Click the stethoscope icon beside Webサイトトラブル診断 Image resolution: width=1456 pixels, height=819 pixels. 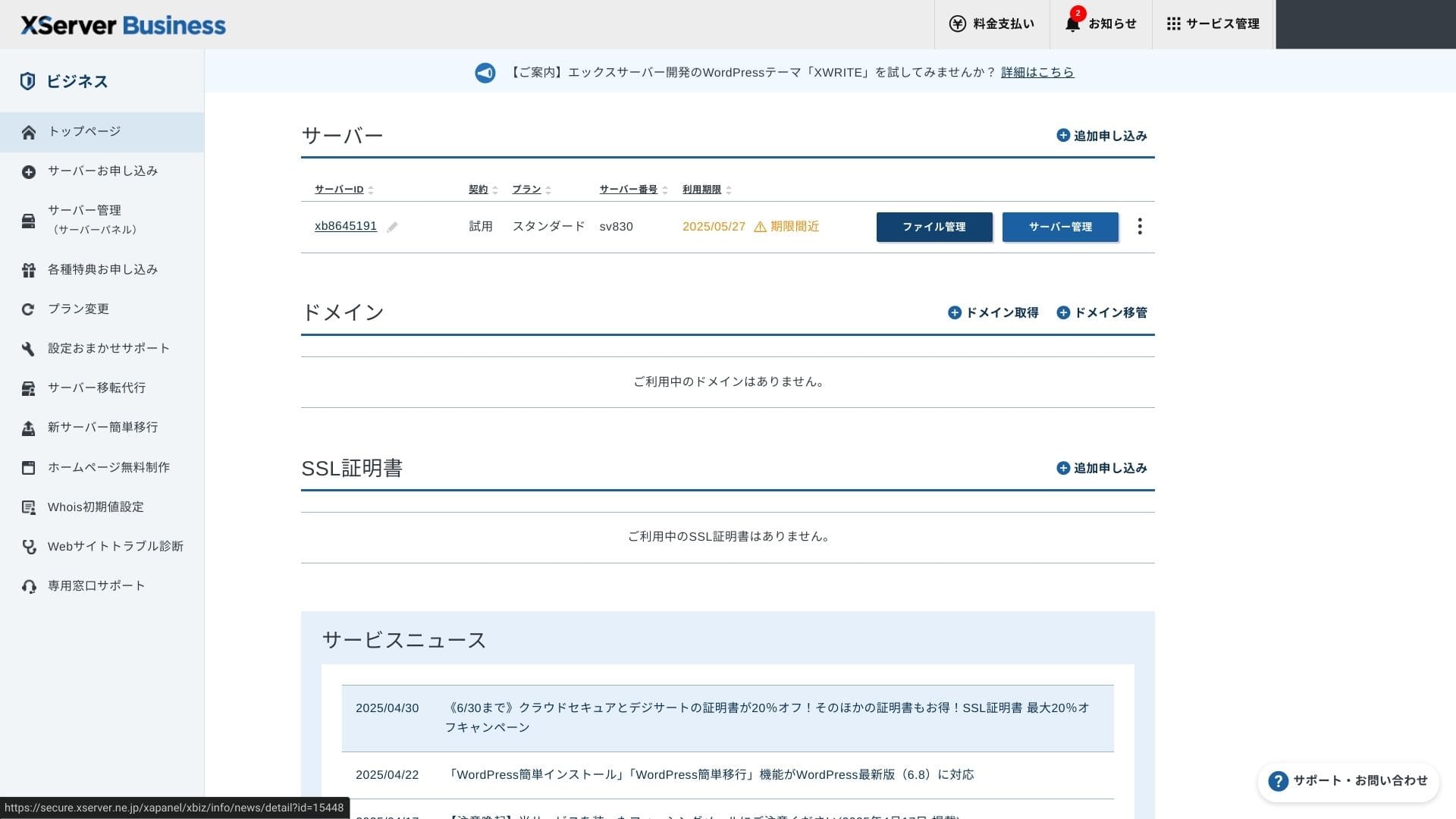[29, 547]
